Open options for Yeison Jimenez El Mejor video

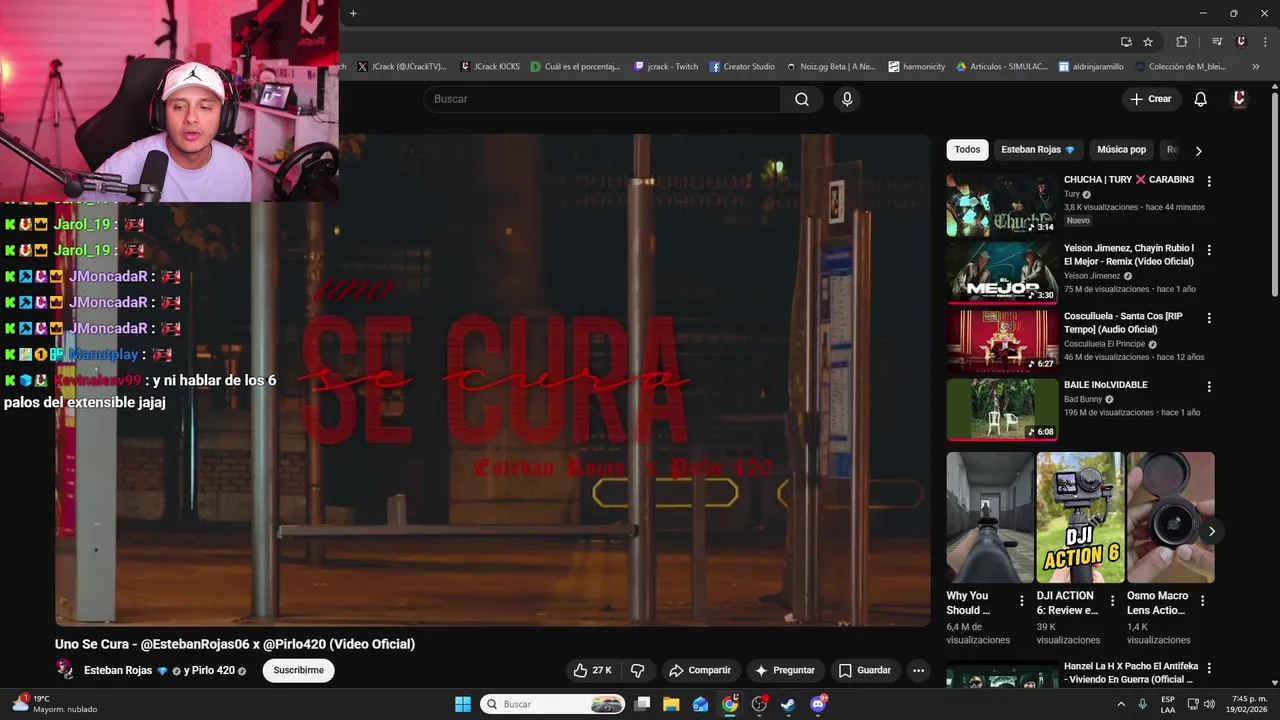pyautogui.click(x=1209, y=250)
